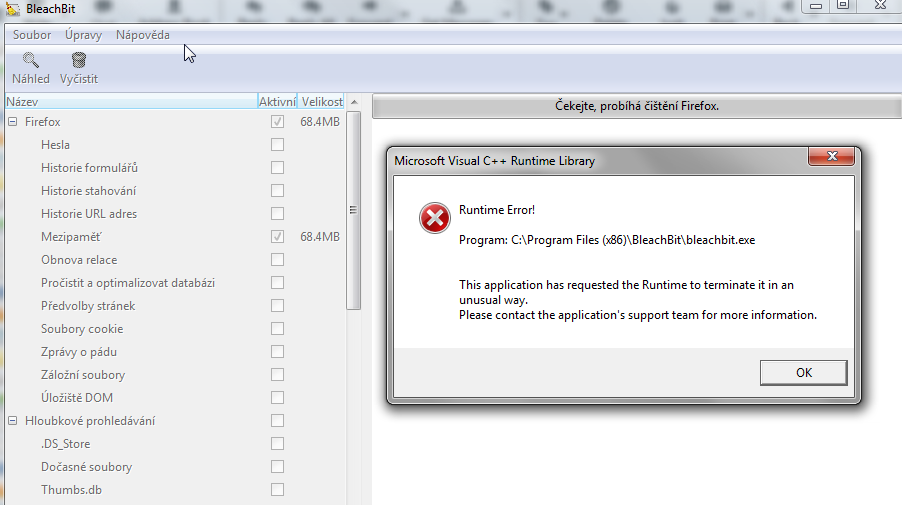The width and height of the screenshot is (902, 505).
Task: Collapse the Firefox tree group
Action: click(13, 122)
